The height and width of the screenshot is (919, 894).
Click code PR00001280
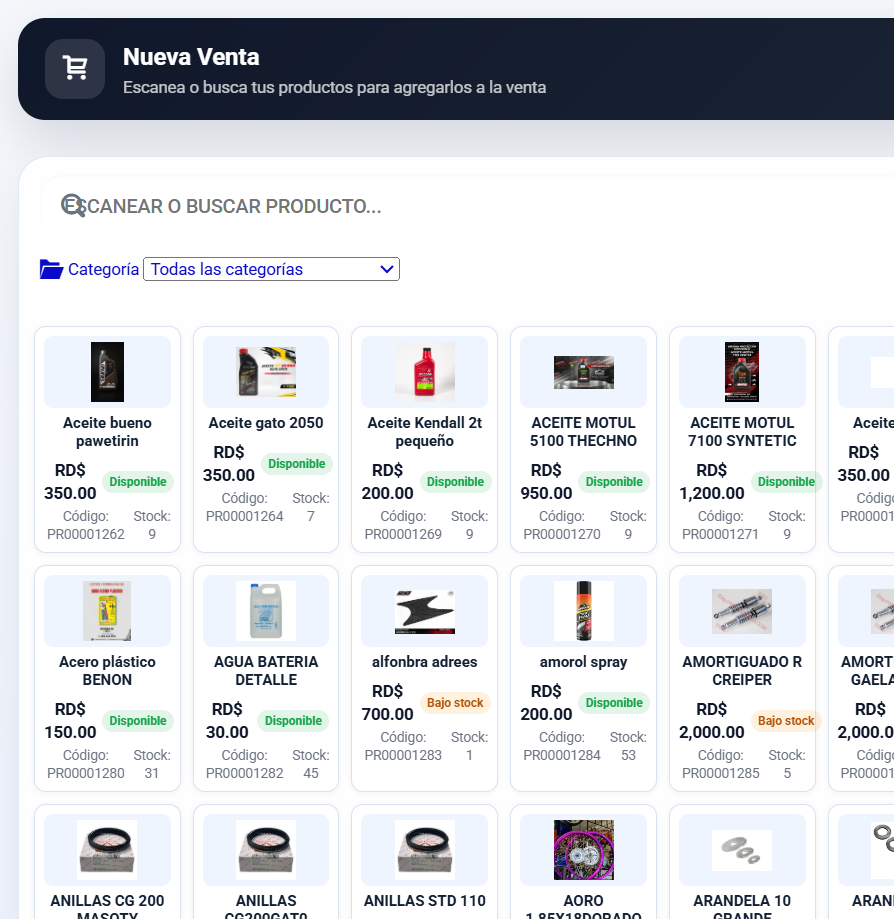tap(86, 773)
